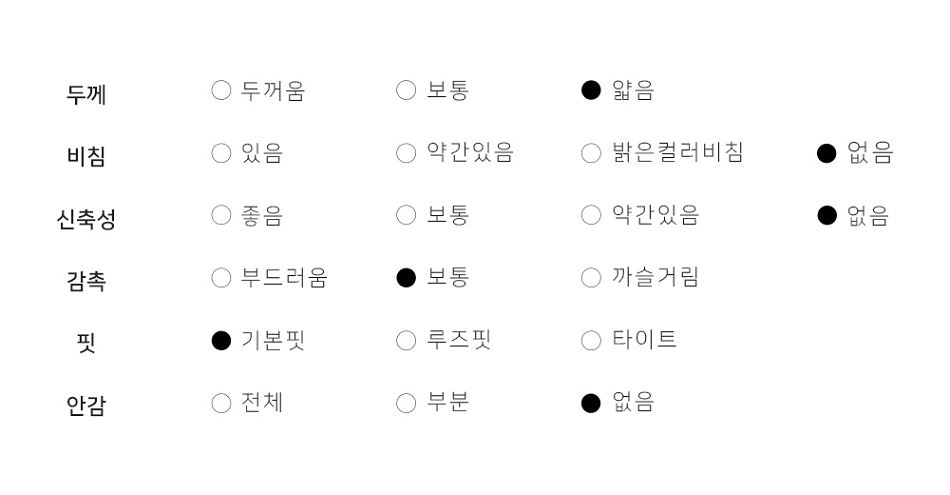Choose 보통 in the 두께 row
The width and height of the screenshot is (950, 495).
coord(406,90)
